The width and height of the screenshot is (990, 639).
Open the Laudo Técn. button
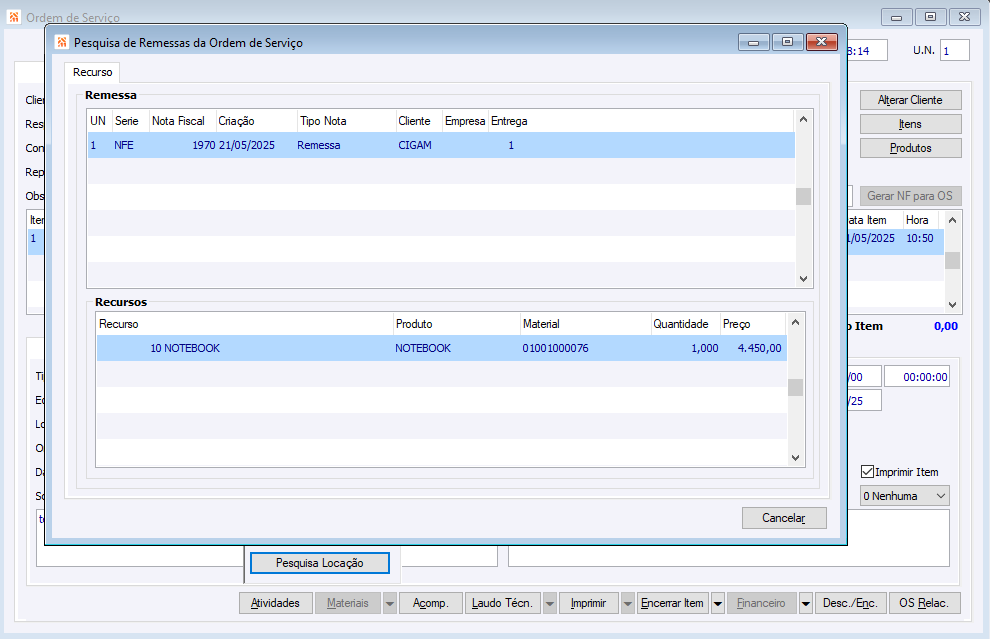coord(503,603)
